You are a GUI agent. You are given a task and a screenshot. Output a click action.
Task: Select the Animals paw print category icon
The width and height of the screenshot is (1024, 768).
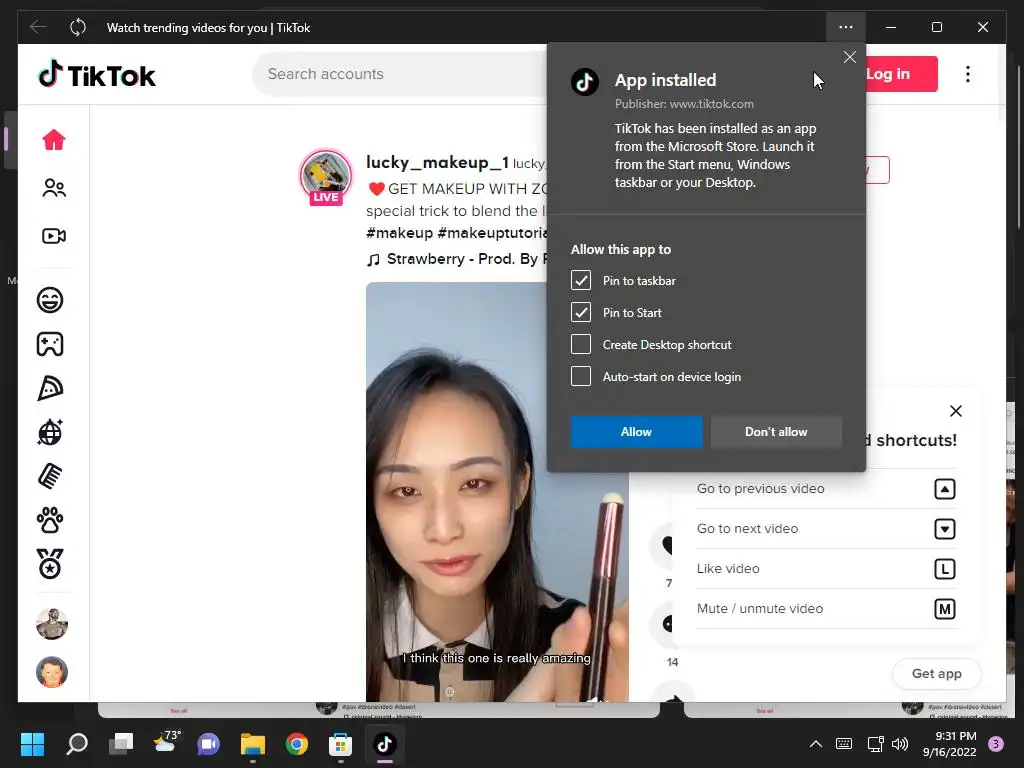50,520
